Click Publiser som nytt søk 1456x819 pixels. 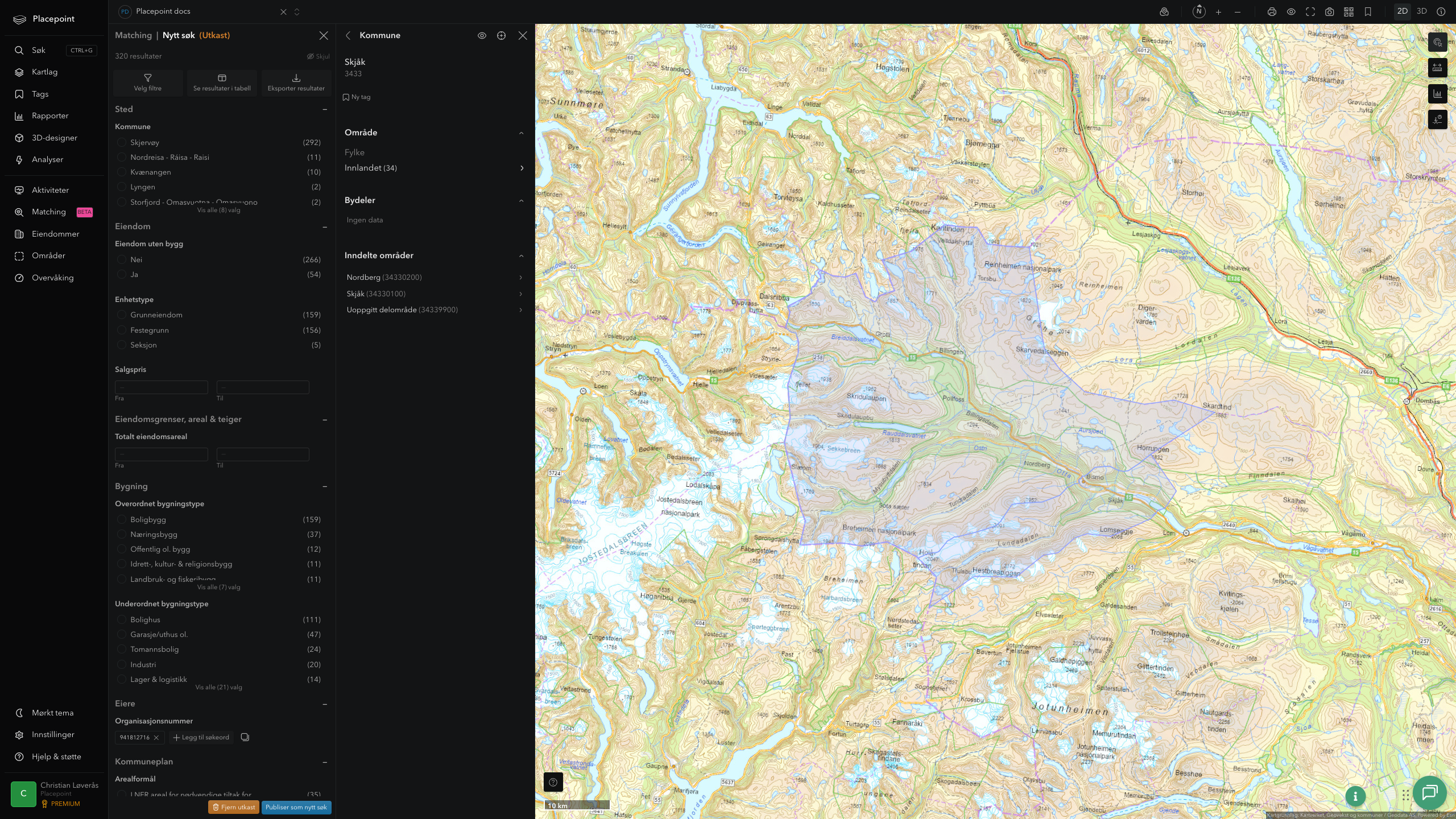click(296, 807)
